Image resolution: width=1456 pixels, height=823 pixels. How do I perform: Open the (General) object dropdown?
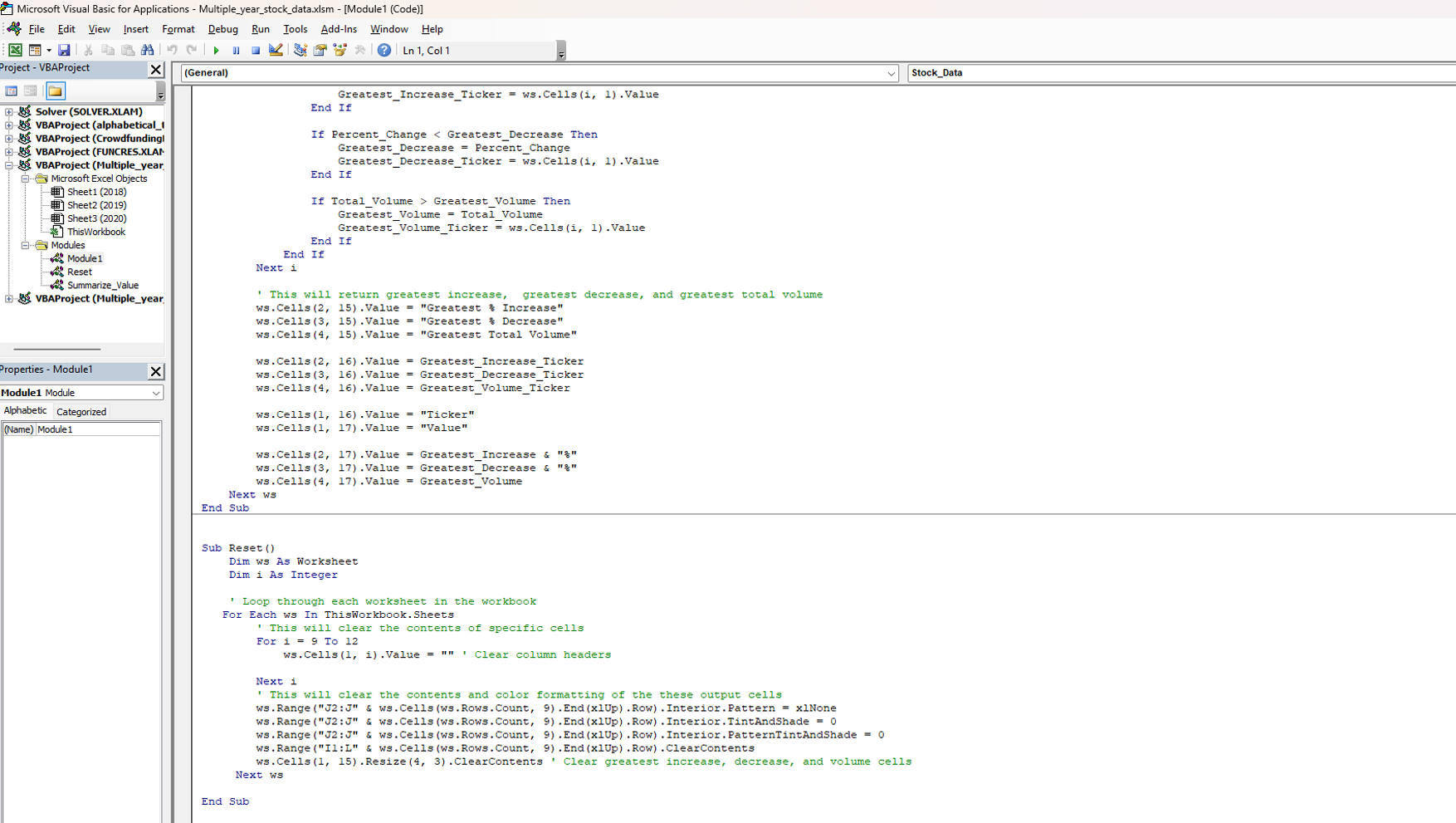click(x=891, y=73)
